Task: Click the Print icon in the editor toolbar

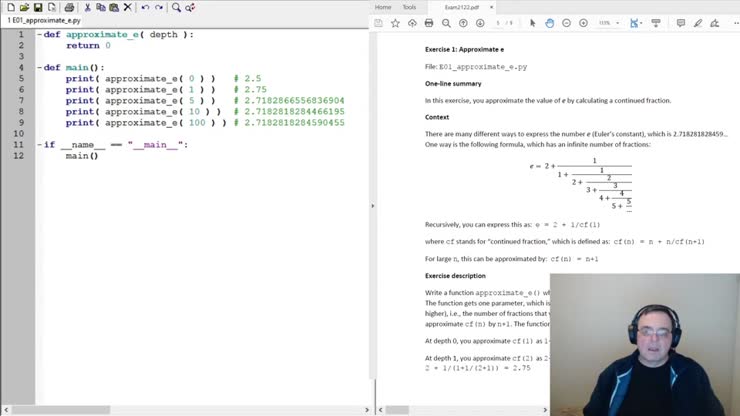Action: coord(68,7)
